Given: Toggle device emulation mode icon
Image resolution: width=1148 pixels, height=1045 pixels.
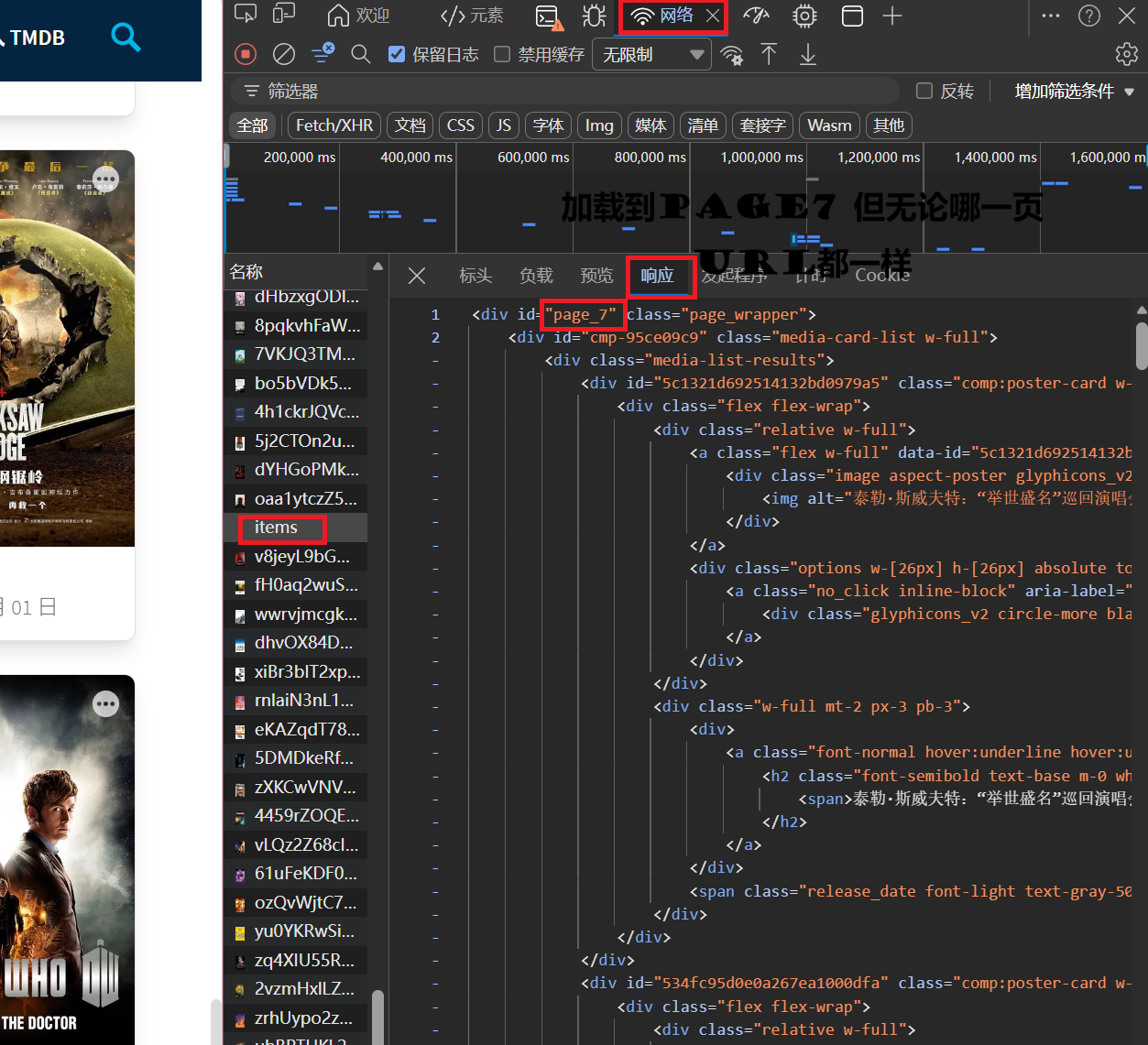Looking at the screenshot, I should (x=285, y=15).
